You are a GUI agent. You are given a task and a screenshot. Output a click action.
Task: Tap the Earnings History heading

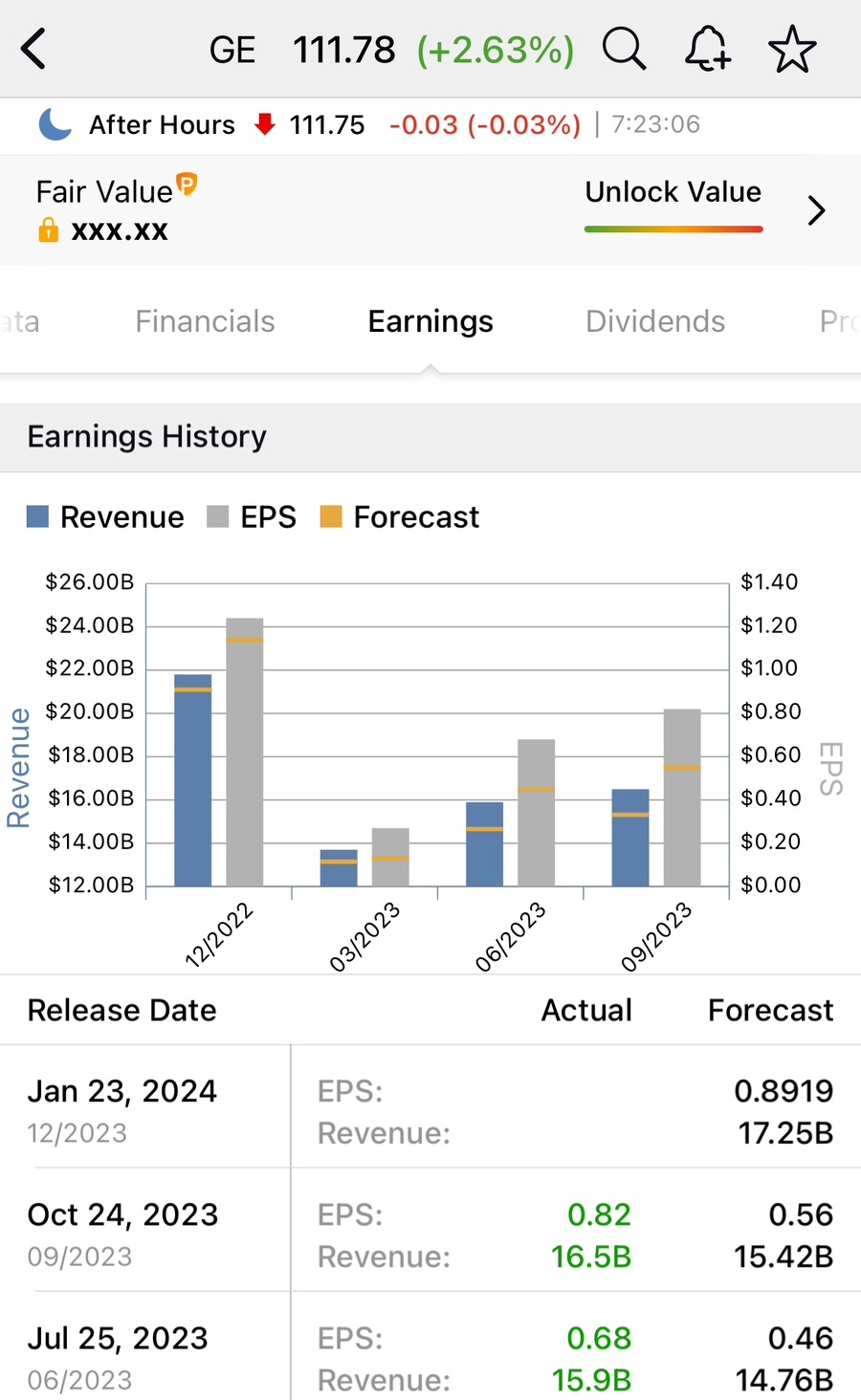(147, 436)
